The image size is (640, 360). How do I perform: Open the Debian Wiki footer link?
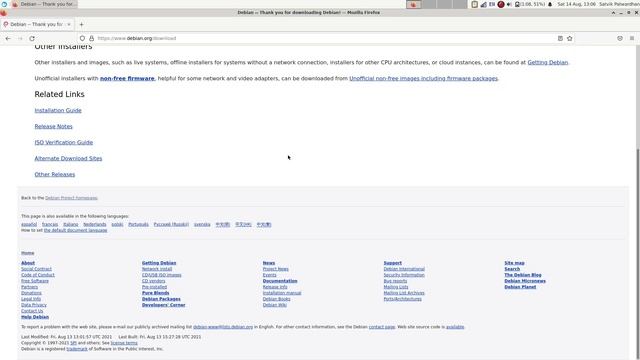[x=275, y=305]
